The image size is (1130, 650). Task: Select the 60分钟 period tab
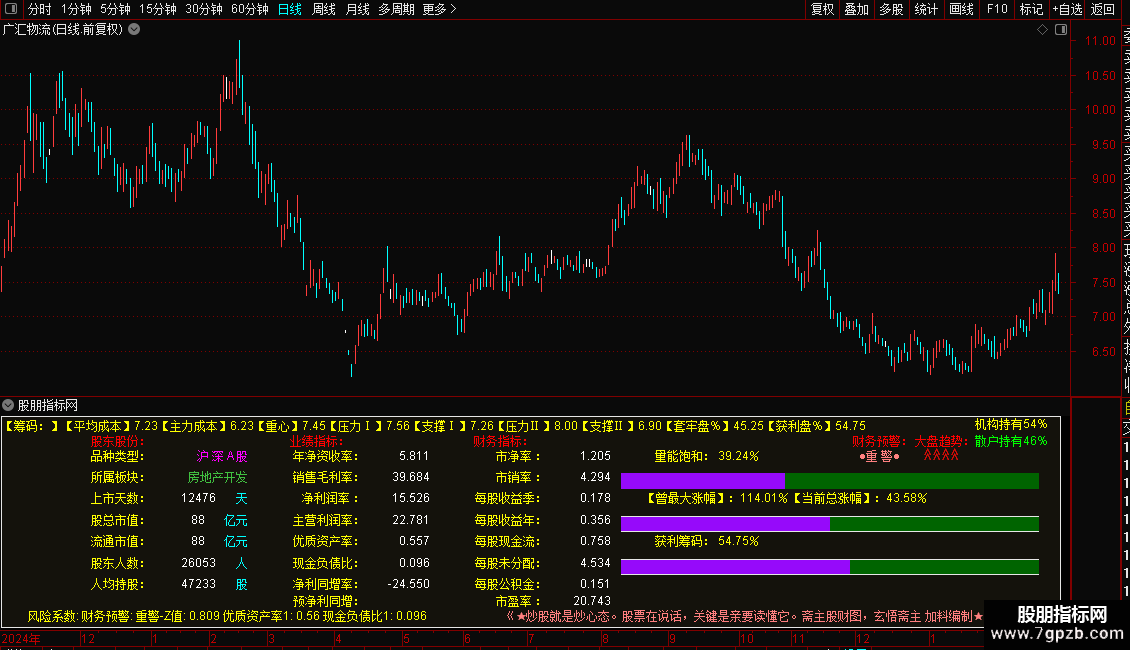[250, 9]
